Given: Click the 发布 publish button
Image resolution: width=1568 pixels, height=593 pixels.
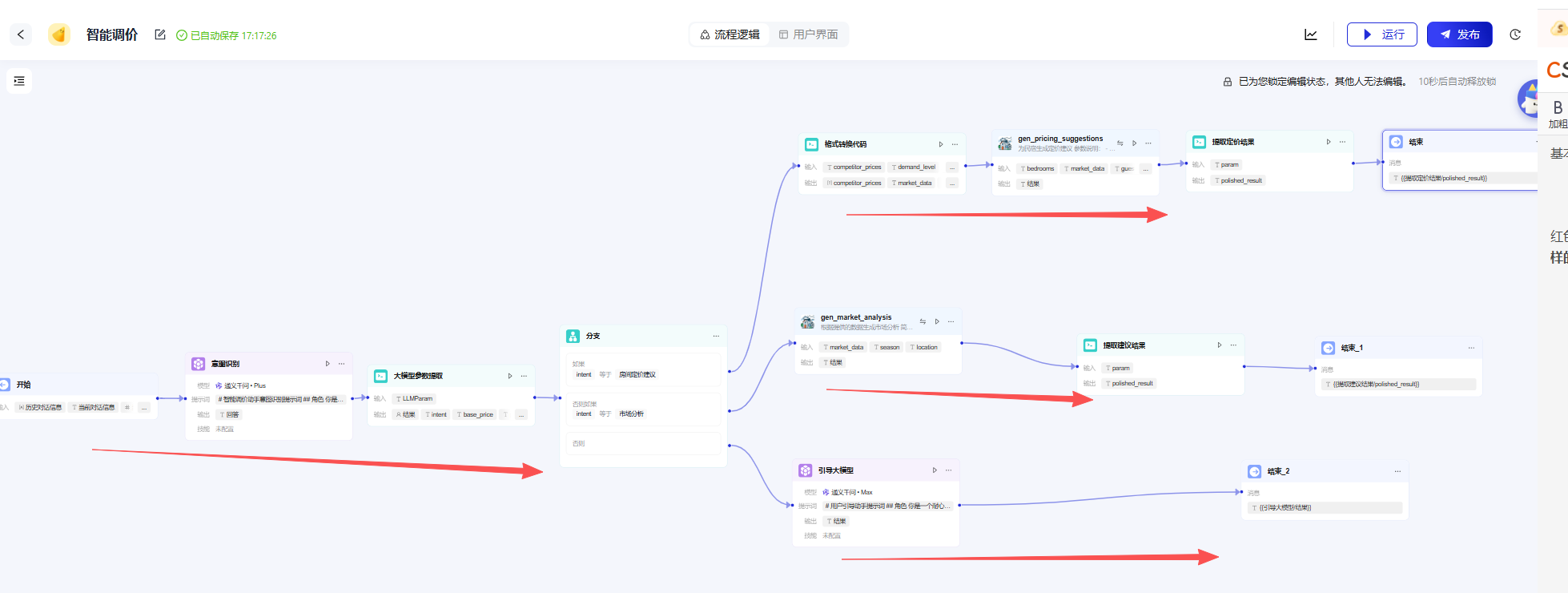Looking at the screenshot, I should tap(1459, 34).
